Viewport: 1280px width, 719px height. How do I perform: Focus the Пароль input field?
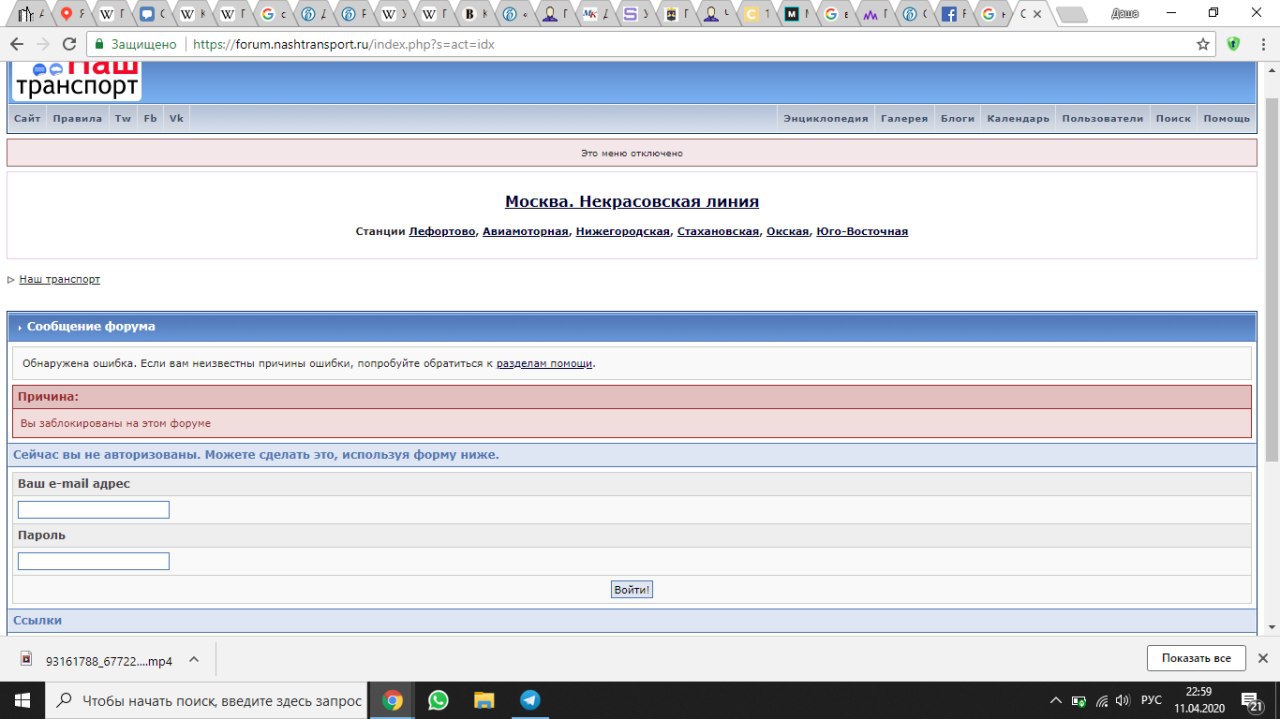coord(94,561)
